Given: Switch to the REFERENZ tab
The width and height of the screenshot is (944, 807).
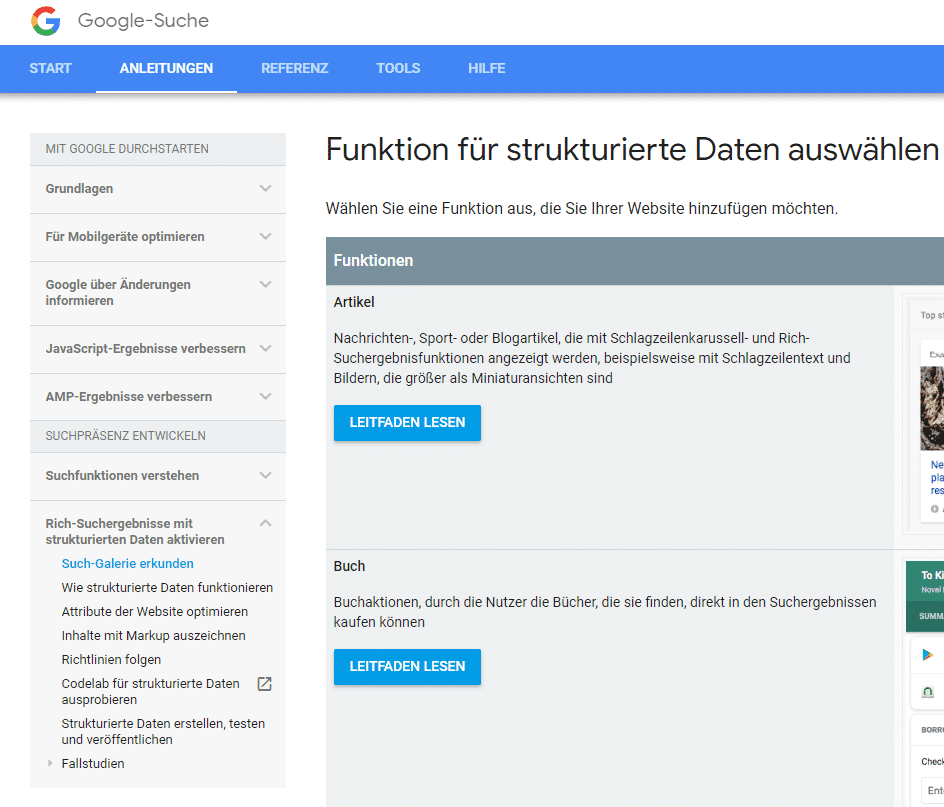Looking at the screenshot, I should pyautogui.click(x=294, y=69).
